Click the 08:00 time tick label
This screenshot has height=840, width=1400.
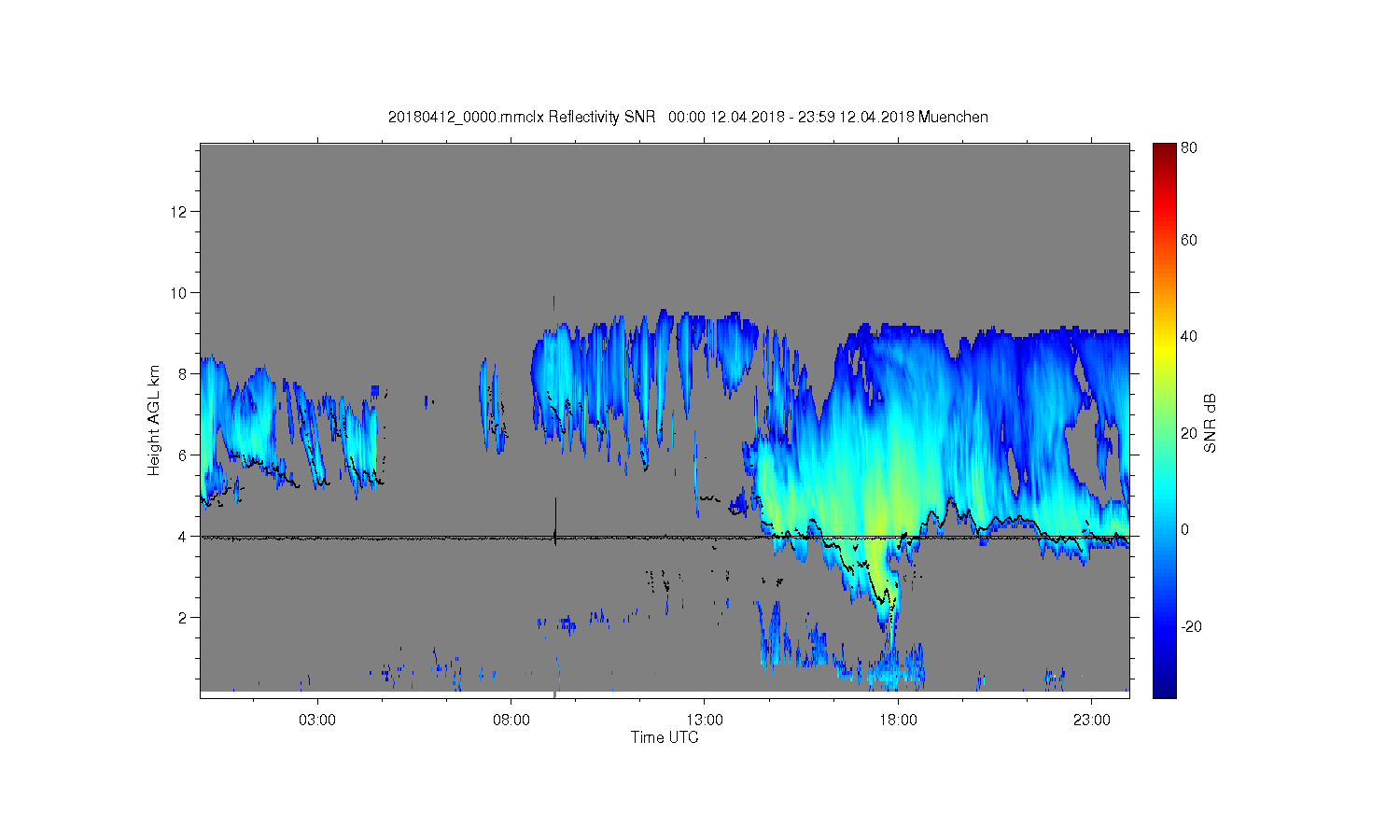[511, 721]
